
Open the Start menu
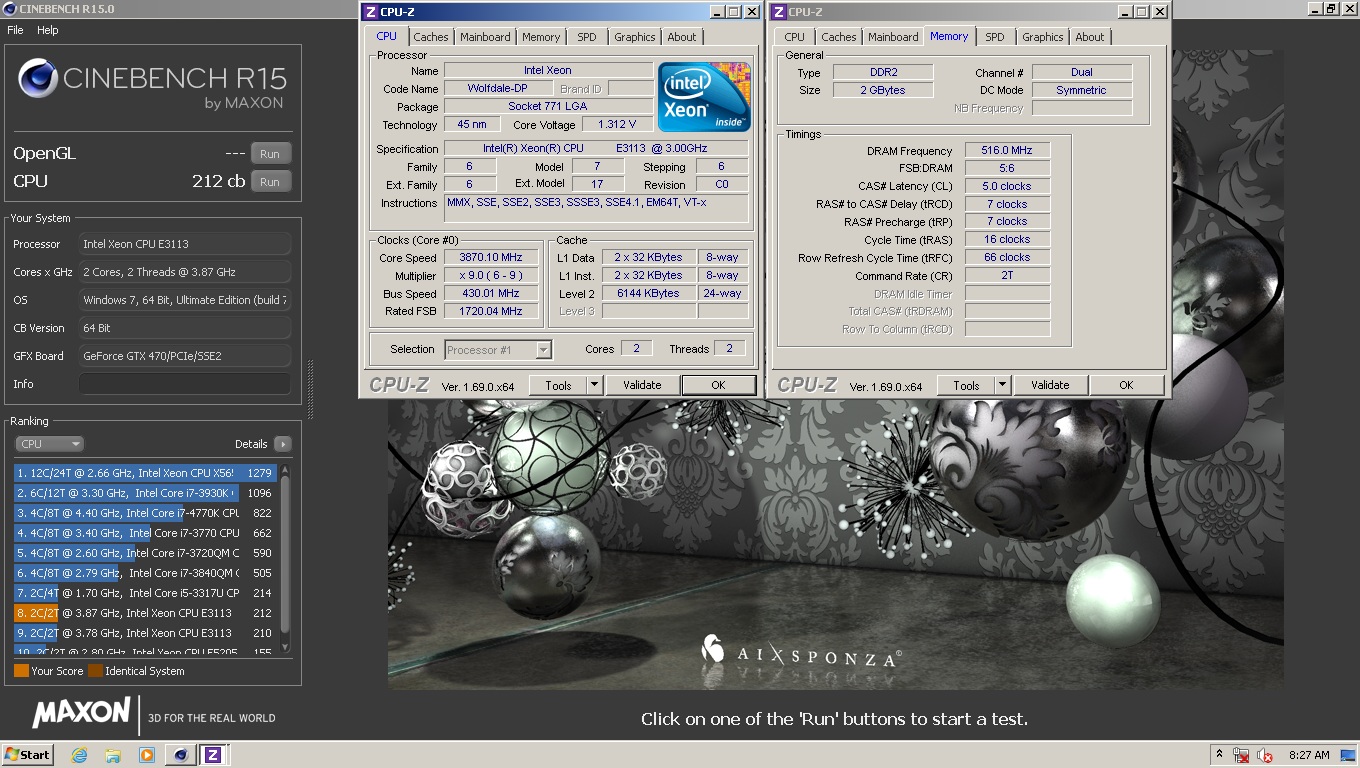click(28, 755)
